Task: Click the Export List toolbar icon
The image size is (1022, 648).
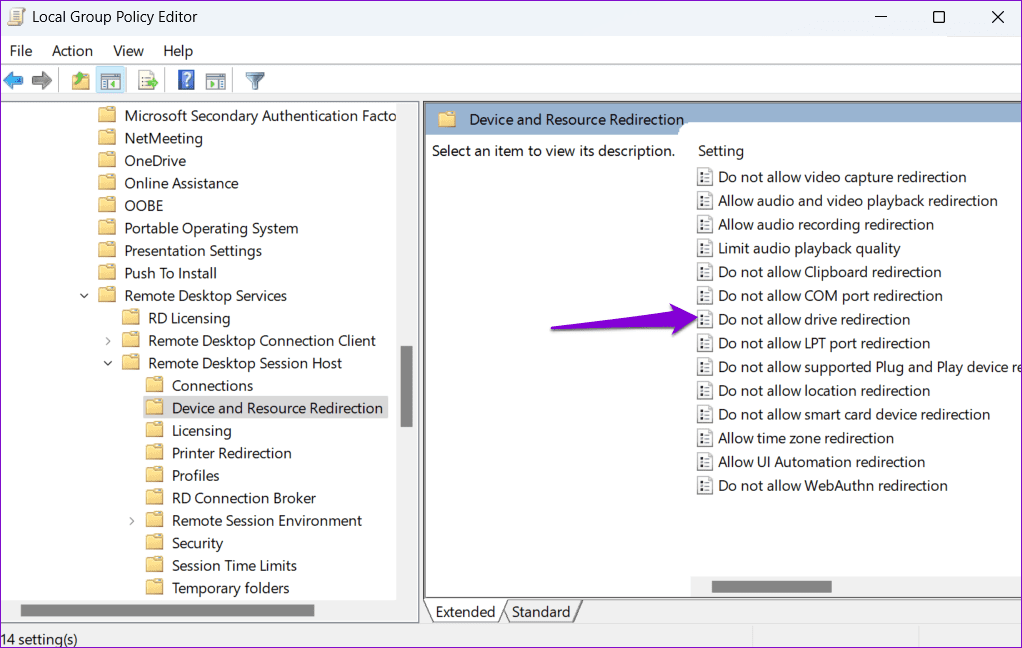Action: click(148, 81)
